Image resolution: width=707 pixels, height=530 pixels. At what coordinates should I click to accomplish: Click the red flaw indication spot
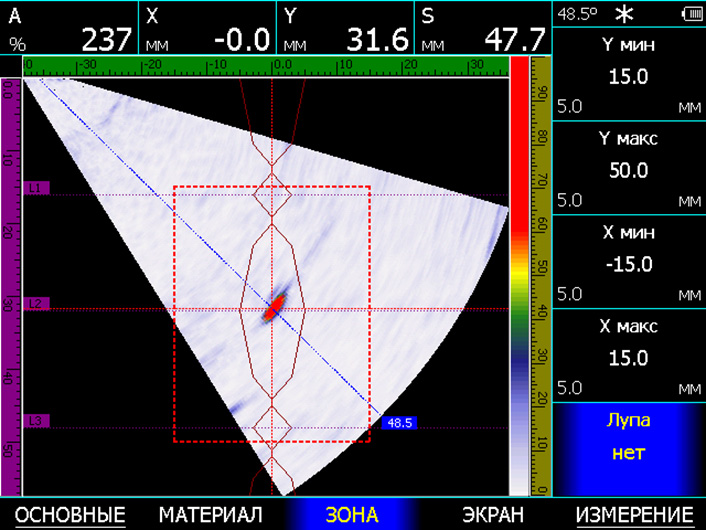click(273, 305)
